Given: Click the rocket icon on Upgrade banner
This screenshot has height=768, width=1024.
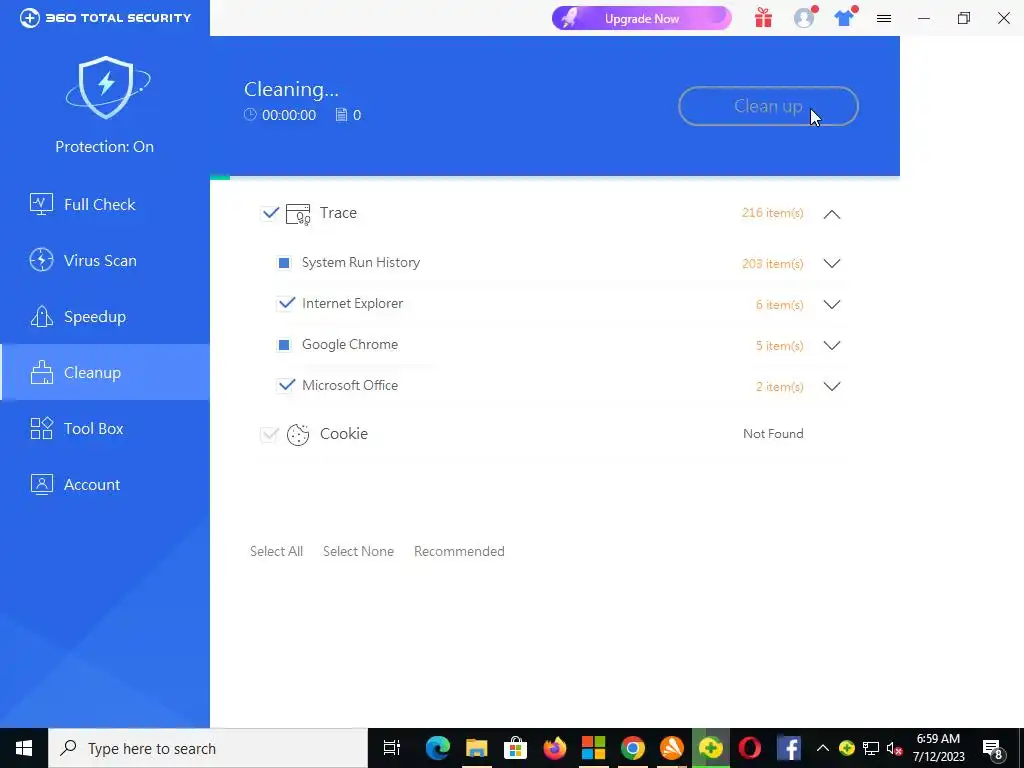Looking at the screenshot, I should tap(569, 18).
